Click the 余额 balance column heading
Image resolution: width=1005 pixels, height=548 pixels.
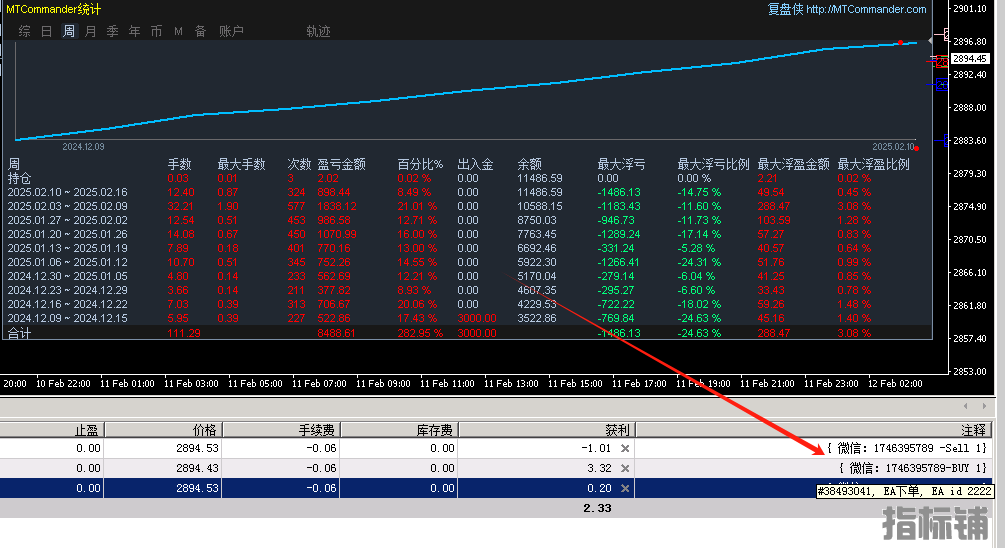click(529, 164)
